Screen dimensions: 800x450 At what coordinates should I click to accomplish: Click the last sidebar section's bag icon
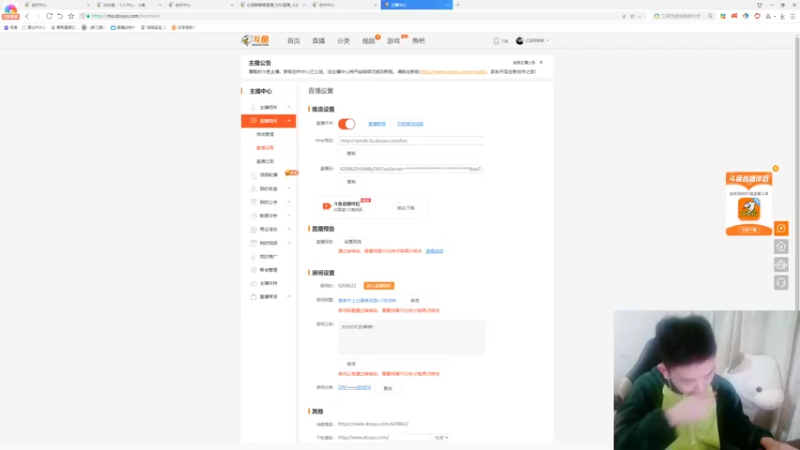[x=253, y=296]
